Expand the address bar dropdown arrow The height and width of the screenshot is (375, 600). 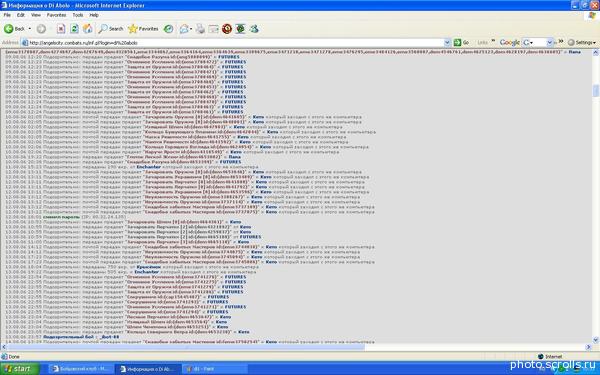coord(447,42)
